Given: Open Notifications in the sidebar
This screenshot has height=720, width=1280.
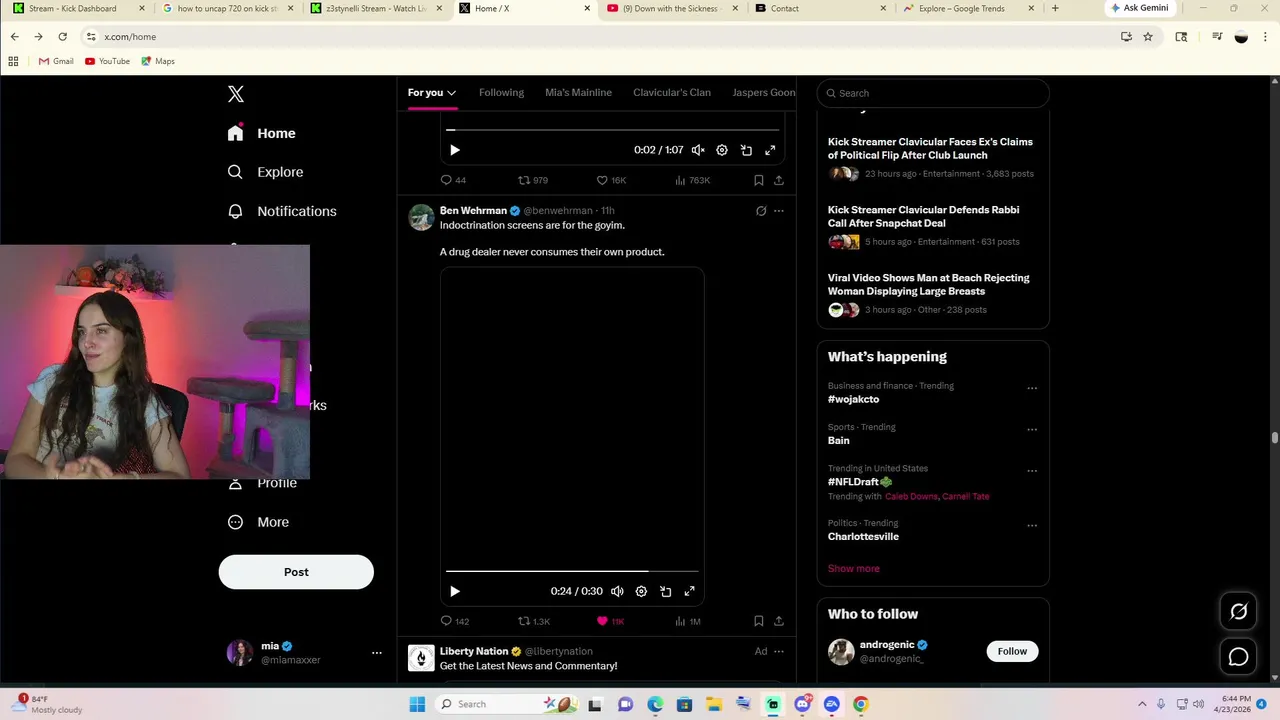Looking at the screenshot, I should (x=282, y=211).
